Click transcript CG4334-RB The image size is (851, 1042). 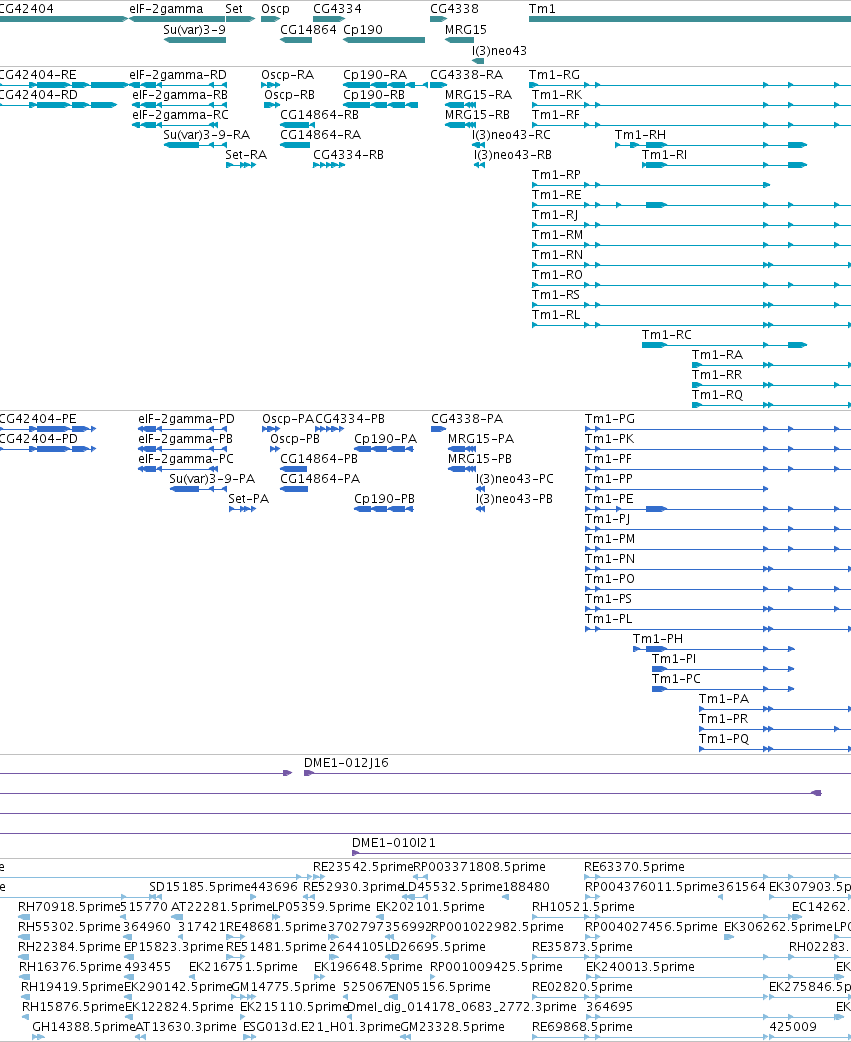coord(348,155)
